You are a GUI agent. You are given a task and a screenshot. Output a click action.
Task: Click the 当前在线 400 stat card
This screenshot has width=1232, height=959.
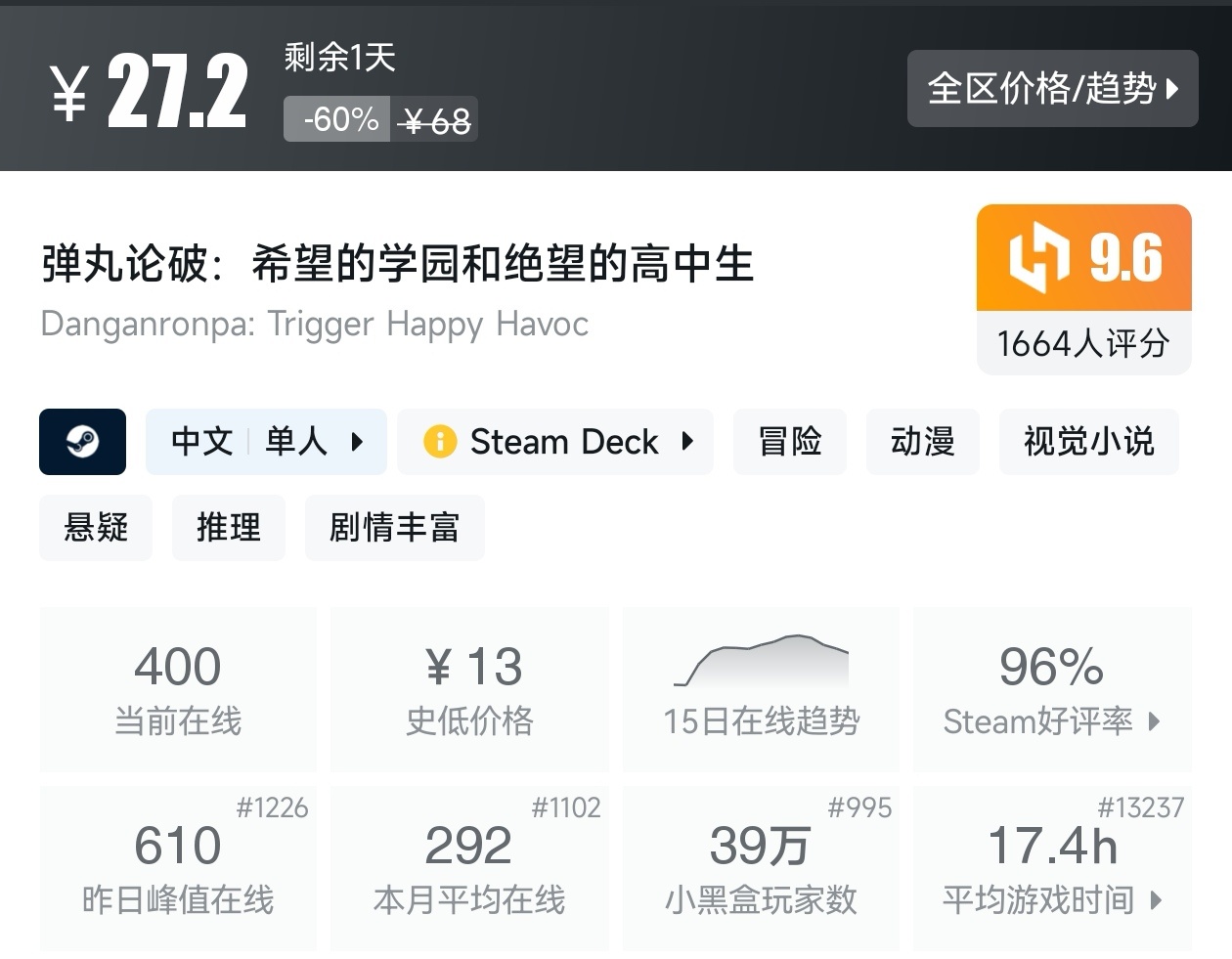coord(178,689)
